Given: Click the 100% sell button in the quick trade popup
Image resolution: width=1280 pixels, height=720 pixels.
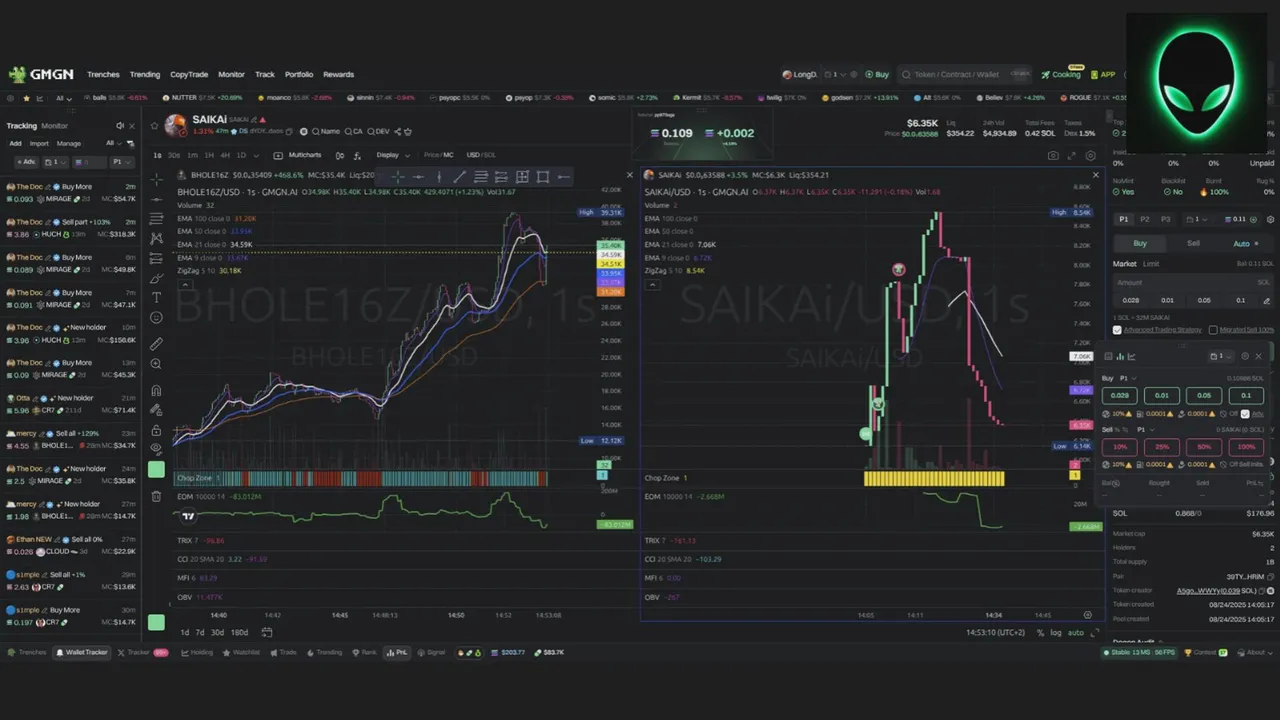Looking at the screenshot, I should tap(1246, 447).
